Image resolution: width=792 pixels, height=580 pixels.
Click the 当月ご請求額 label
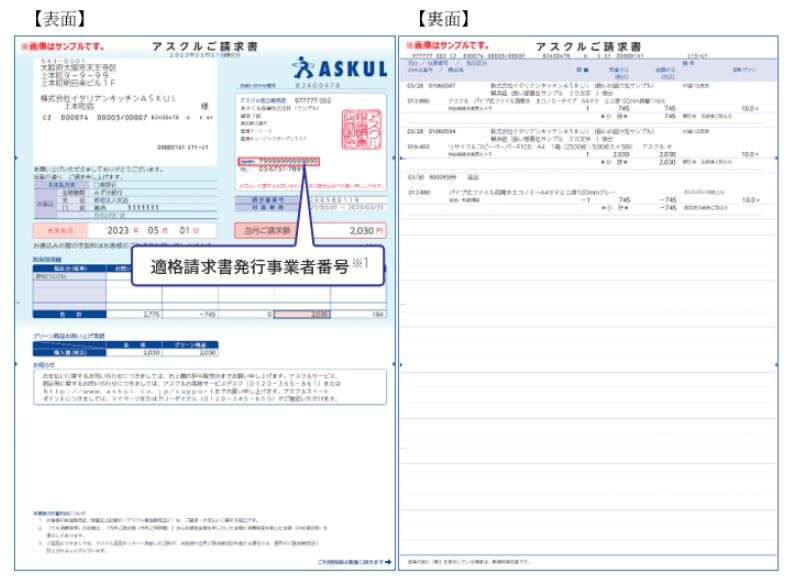coord(267,231)
